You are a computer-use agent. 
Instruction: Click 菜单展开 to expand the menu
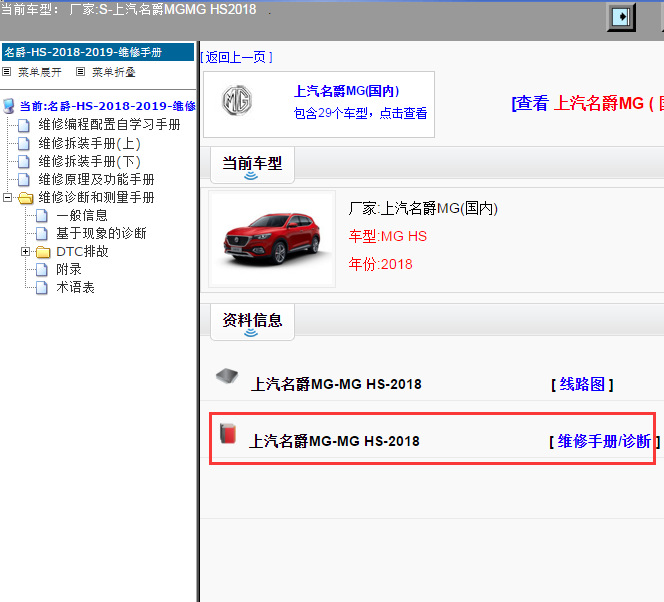pos(39,72)
